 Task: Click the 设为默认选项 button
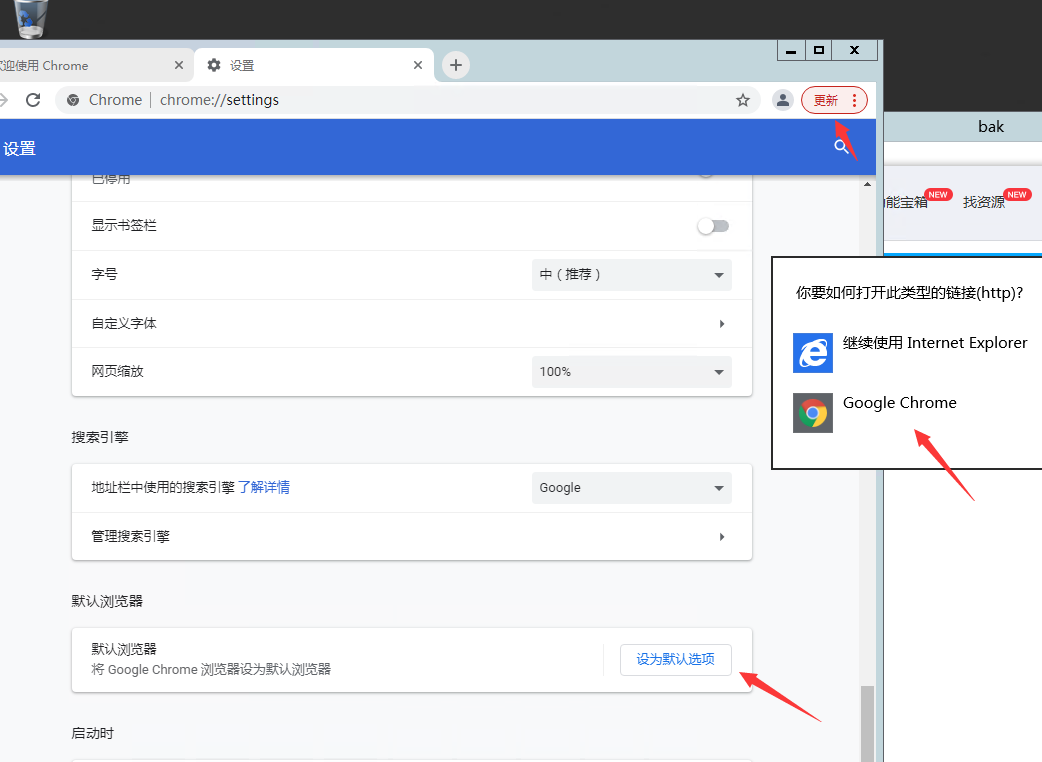pyautogui.click(x=676, y=660)
